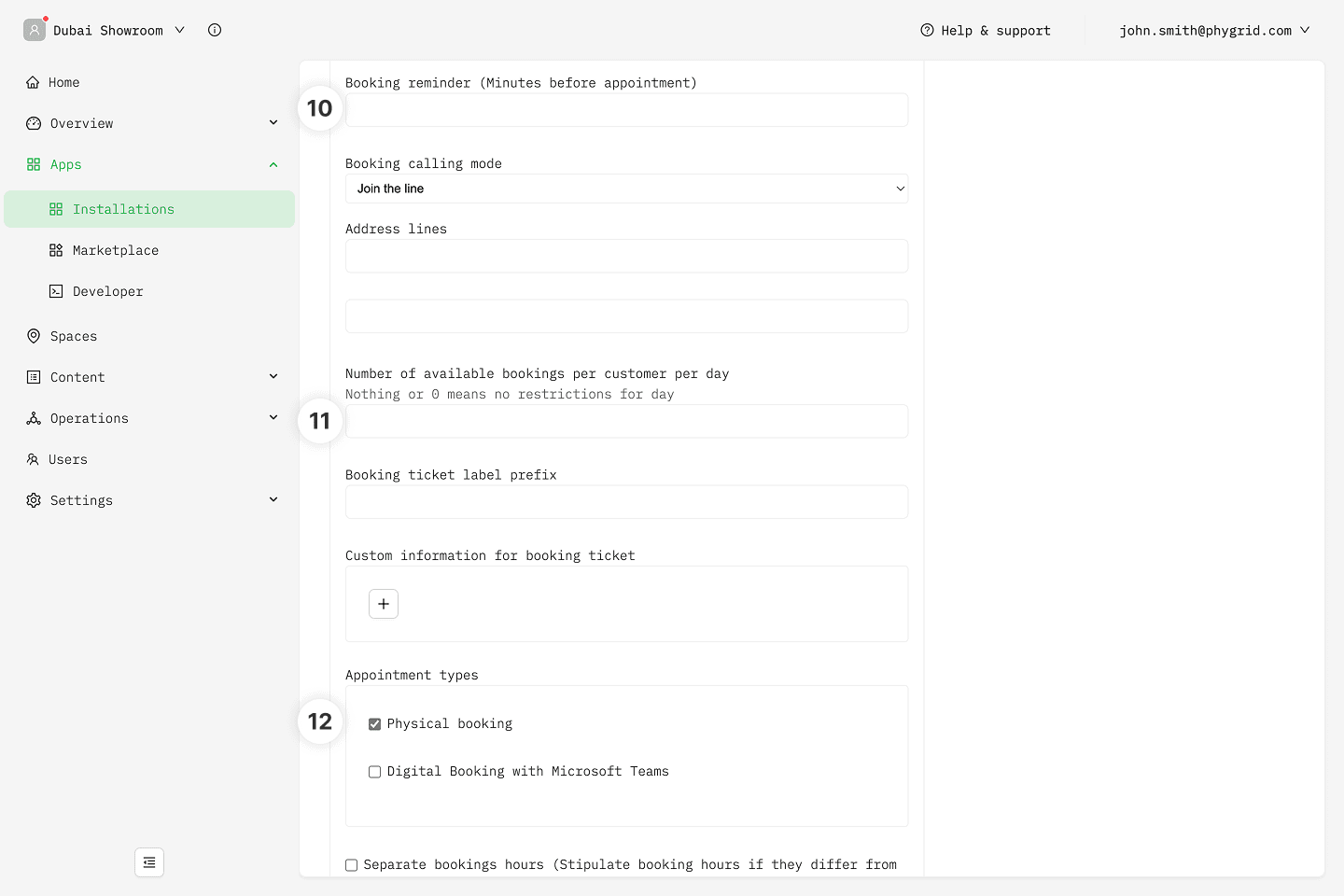The height and width of the screenshot is (896, 1344).
Task: Enable Digital Booking with Microsoft Teams
Action: tap(374, 772)
